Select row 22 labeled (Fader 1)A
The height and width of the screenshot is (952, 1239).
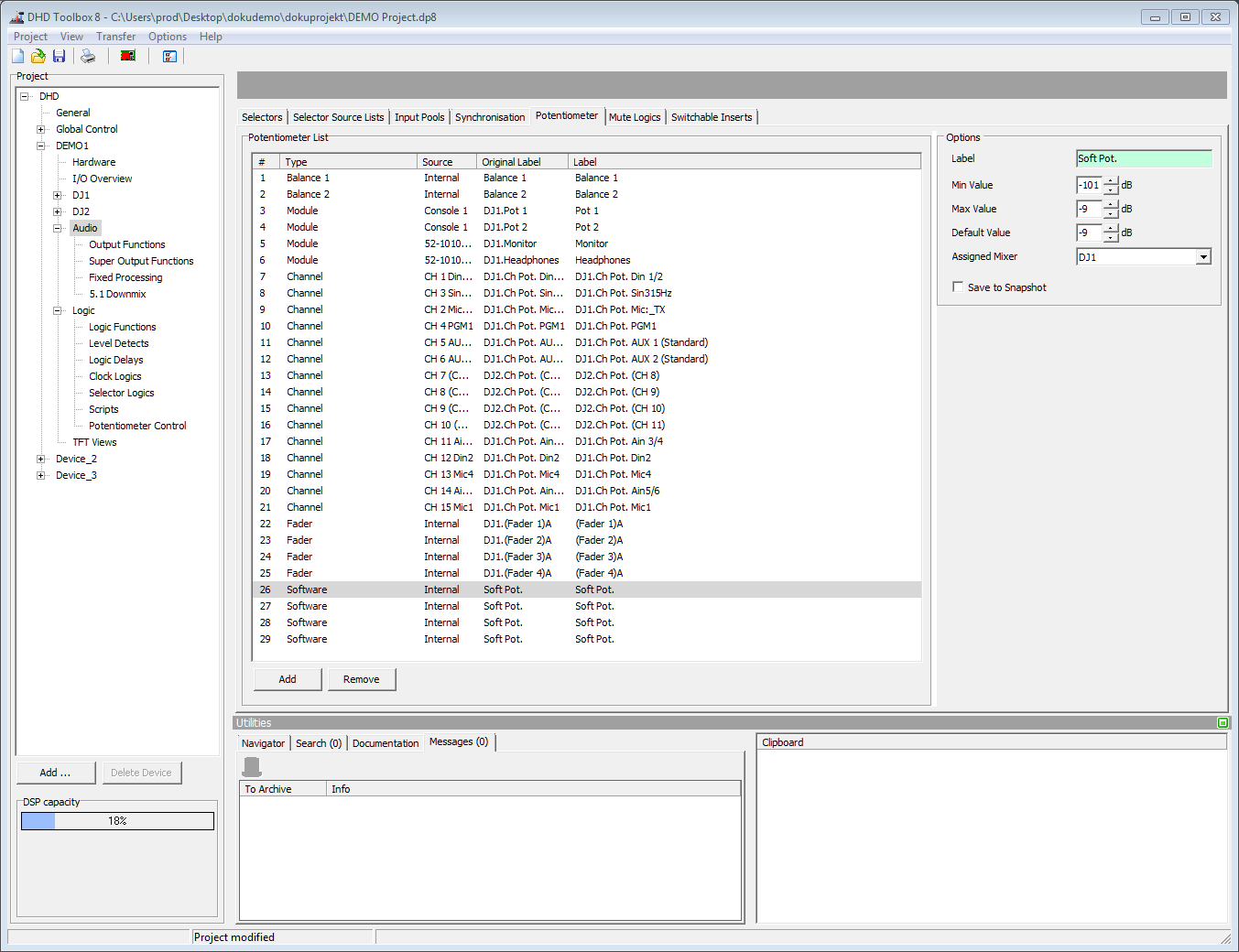click(x=587, y=524)
